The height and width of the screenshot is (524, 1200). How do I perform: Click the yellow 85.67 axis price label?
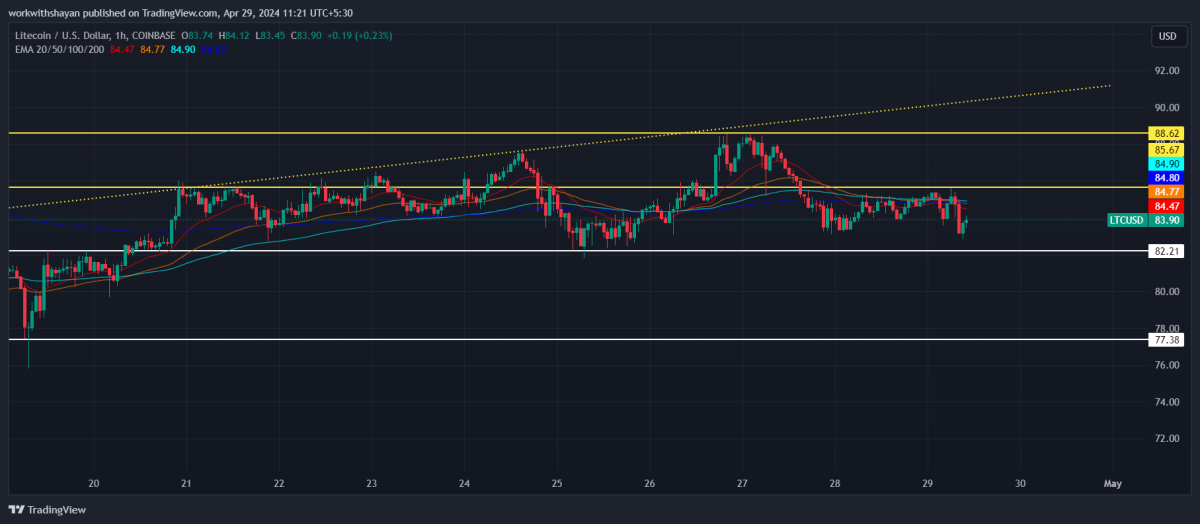pyautogui.click(x=1166, y=150)
